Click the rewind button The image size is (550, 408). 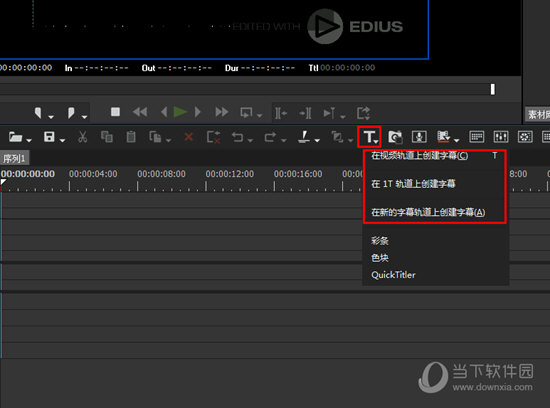(140, 112)
